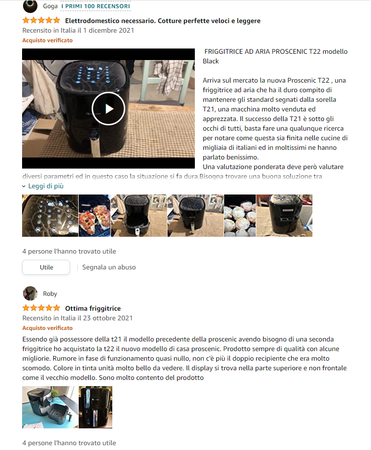371x450 pixels.
Task: Open Roby's dark fryer front photo
Action: pos(96,407)
